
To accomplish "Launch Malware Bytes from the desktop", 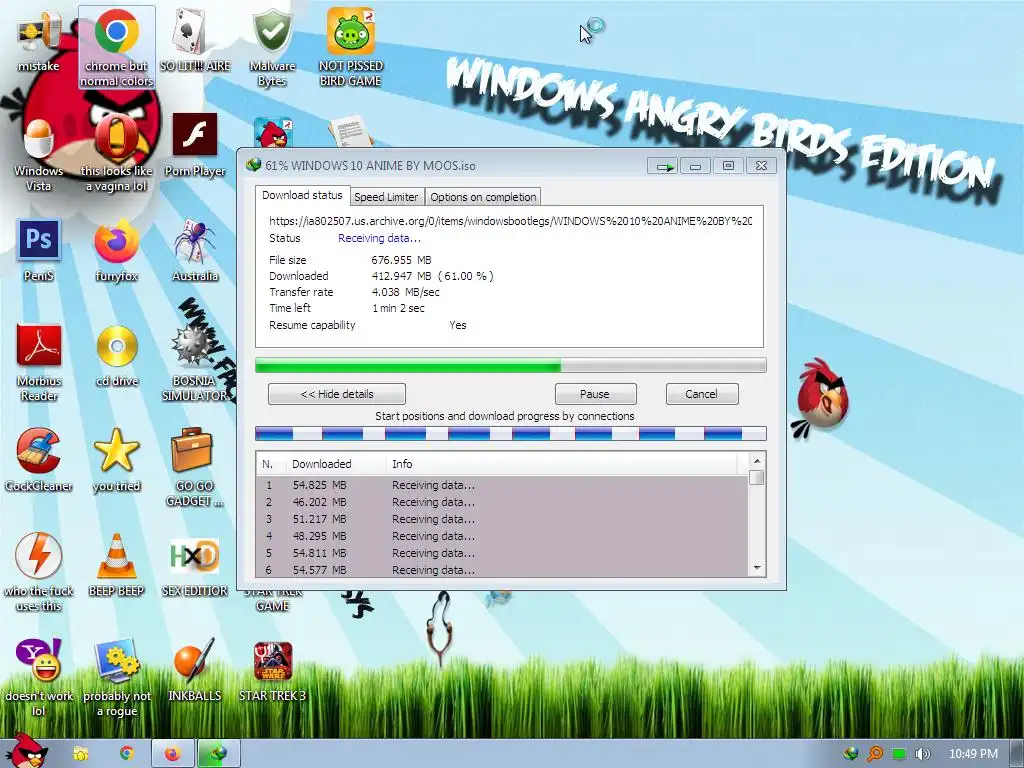I will click(x=272, y=47).
